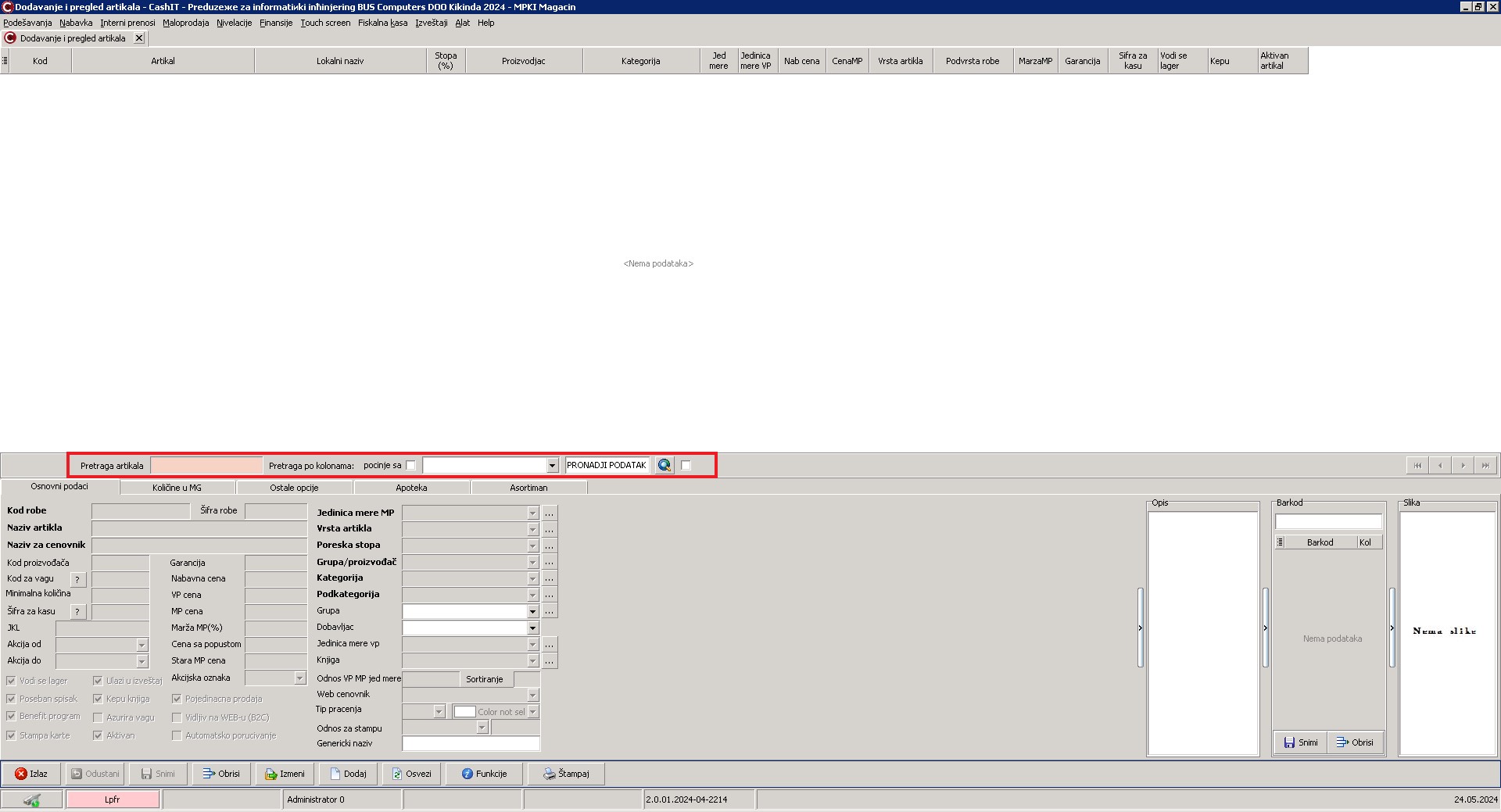
Task: Close the Dodavanje i pregled artikala tab
Action: tap(139, 38)
